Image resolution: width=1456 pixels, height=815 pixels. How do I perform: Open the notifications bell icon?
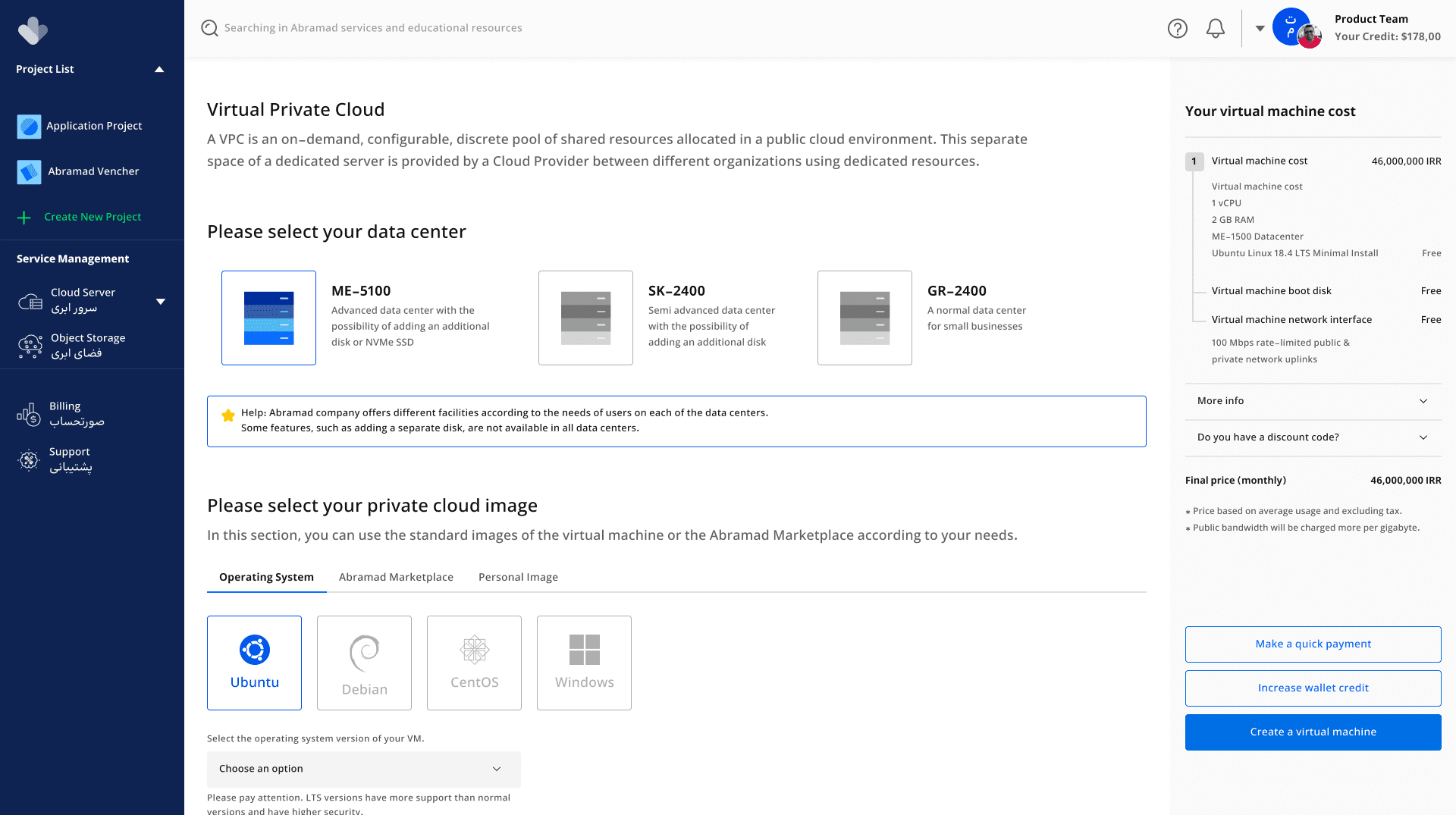[1216, 28]
